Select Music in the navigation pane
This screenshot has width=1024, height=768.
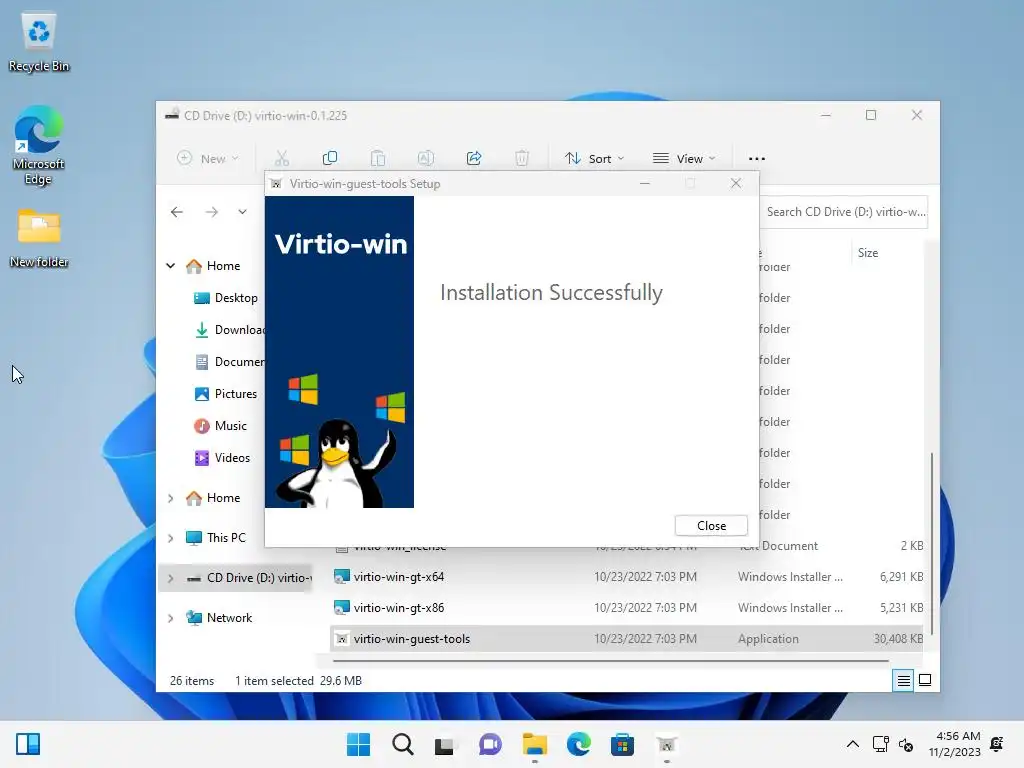click(221, 426)
